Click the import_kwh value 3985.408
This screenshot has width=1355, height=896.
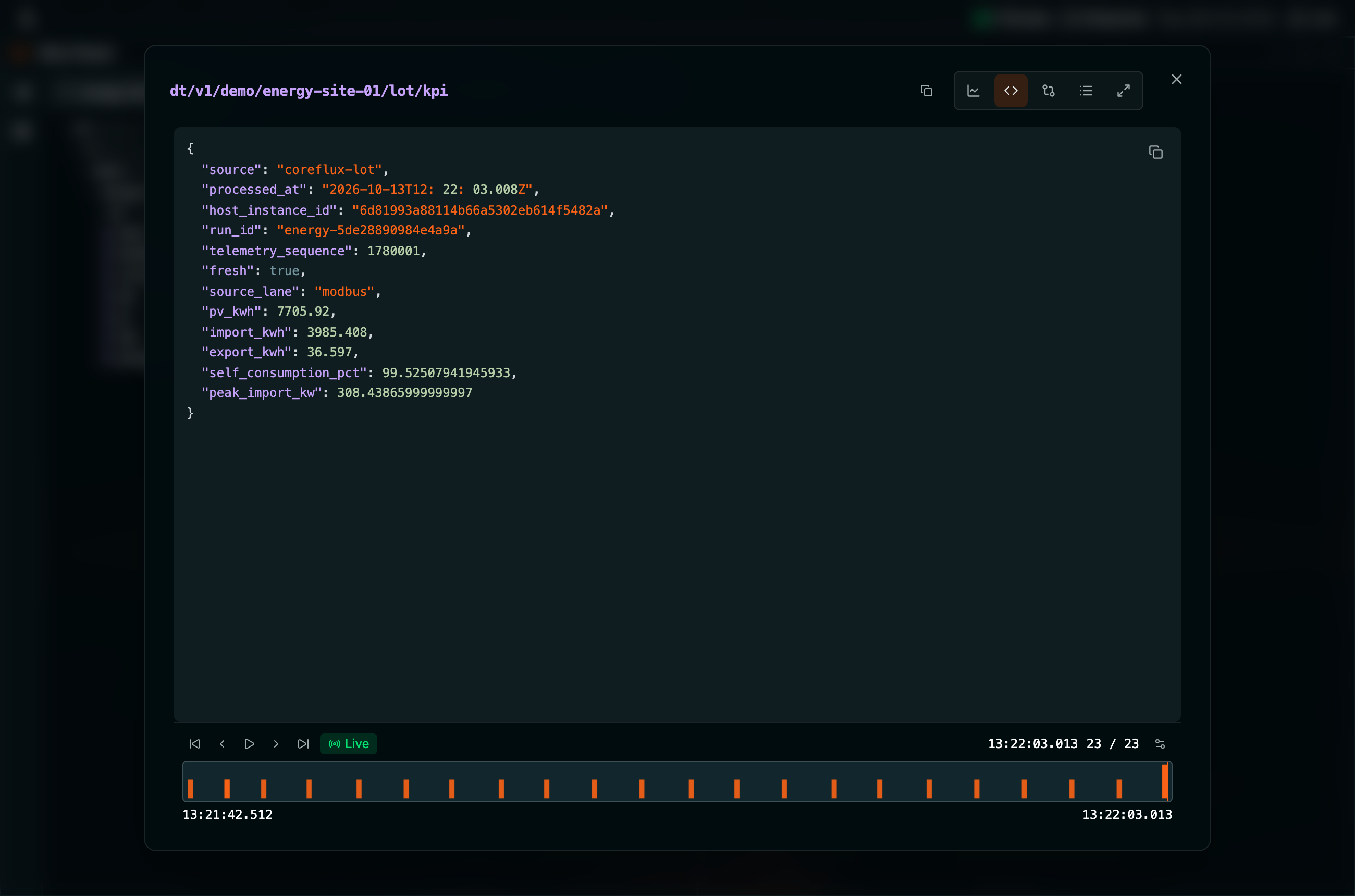[x=337, y=332]
